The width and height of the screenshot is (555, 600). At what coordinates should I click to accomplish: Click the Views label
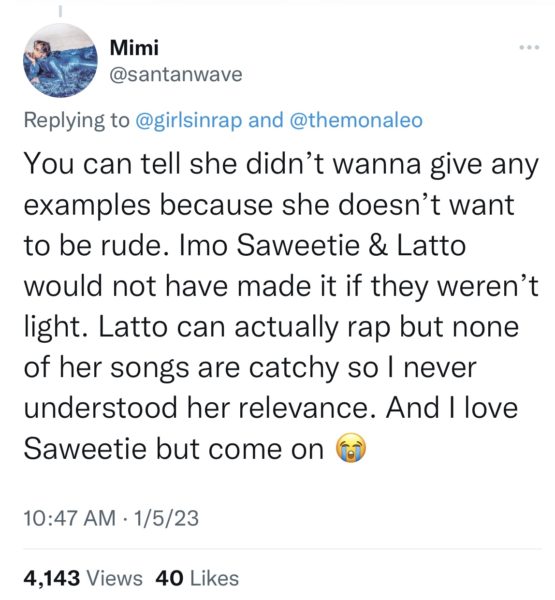click(x=114, y=578)
